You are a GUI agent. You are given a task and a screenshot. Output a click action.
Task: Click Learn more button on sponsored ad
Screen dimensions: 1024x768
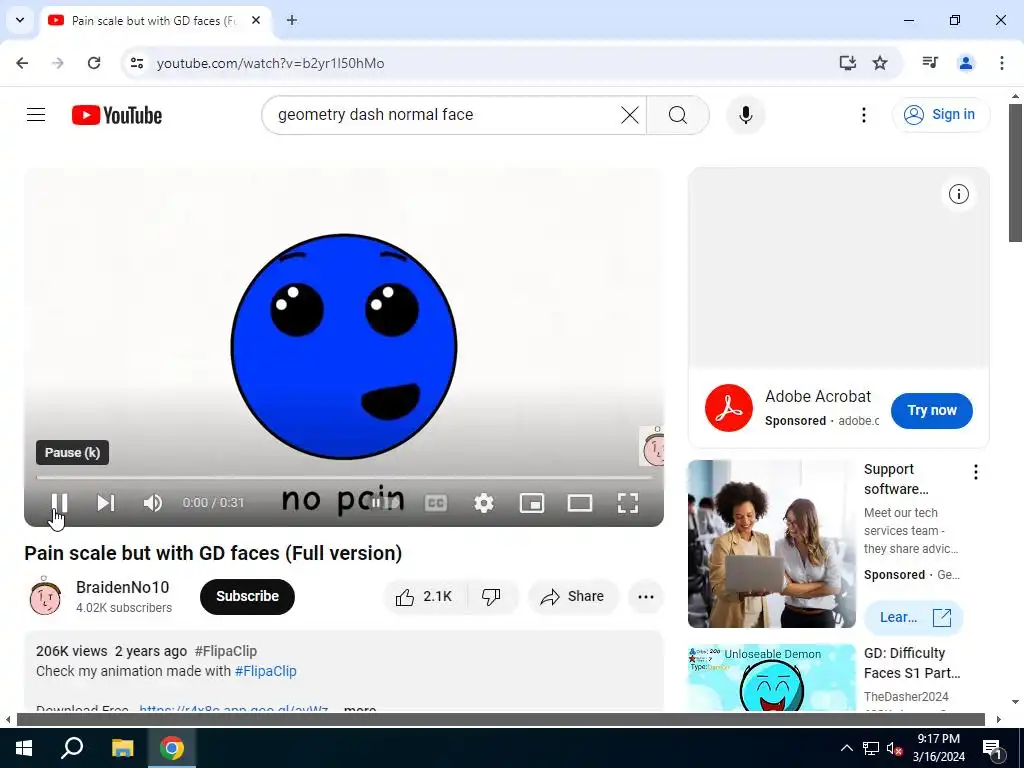914,617
